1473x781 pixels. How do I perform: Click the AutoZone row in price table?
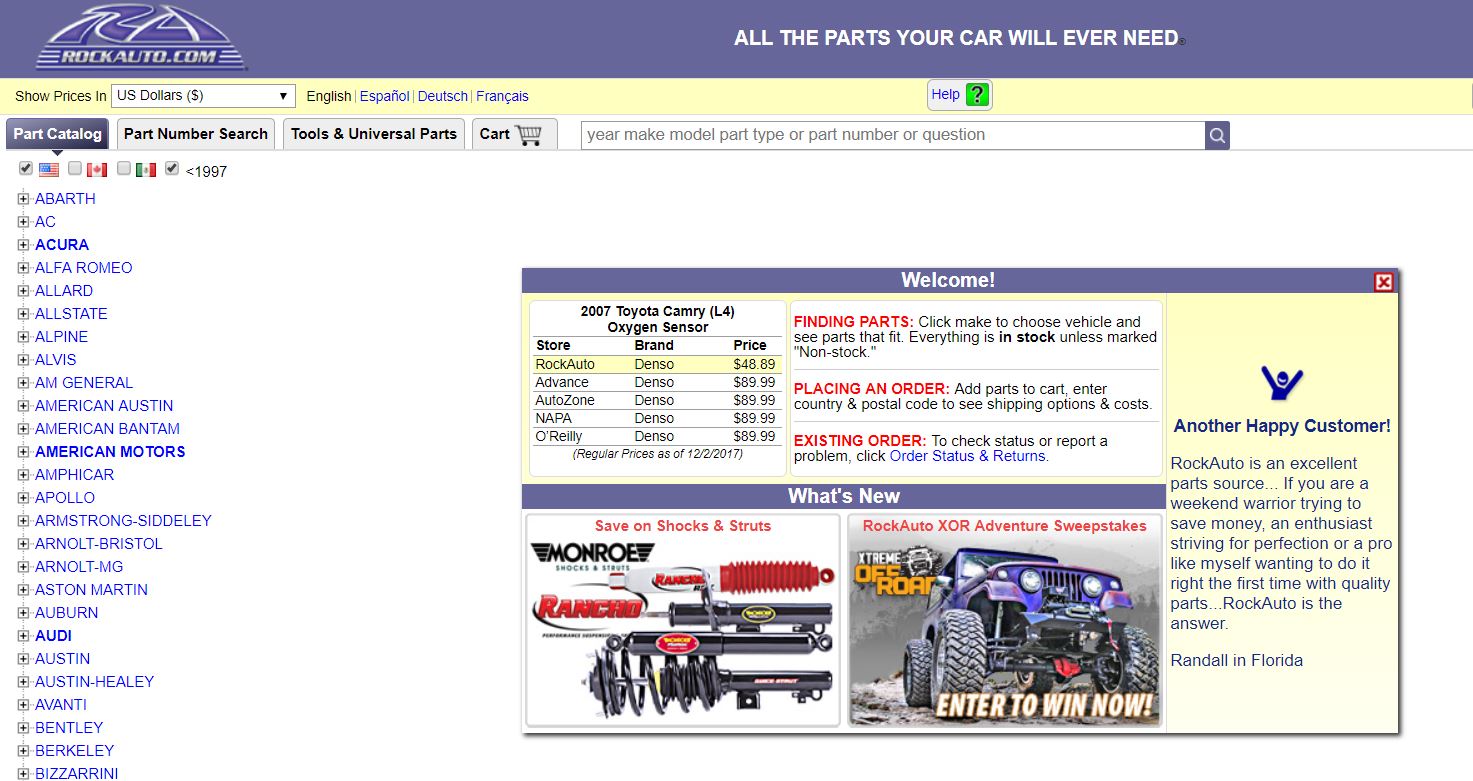coord(656,401)
